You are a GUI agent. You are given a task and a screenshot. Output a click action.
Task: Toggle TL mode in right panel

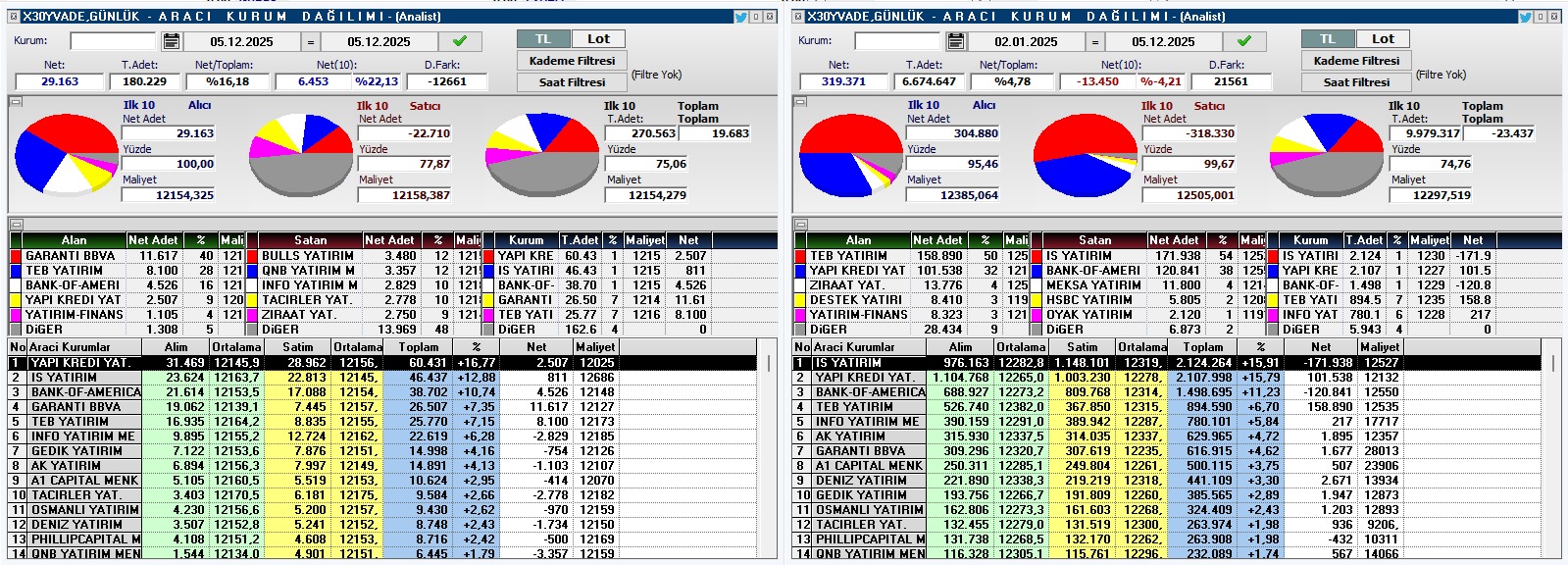(1328, 39)
